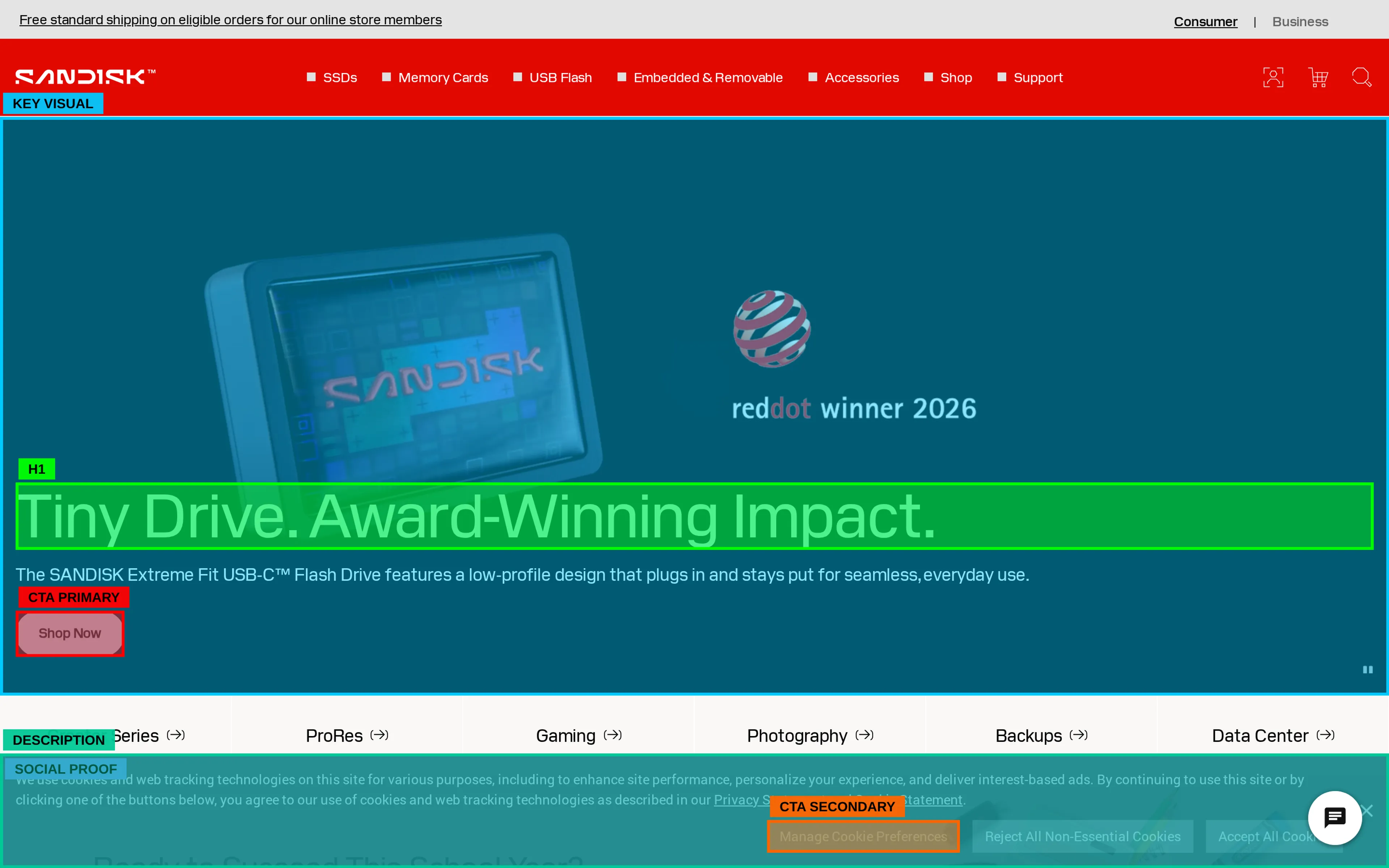Image resolution: width=1389 pixels, height=868 pixels.
Task: Open the Accessories menu
Action: tap(854, 77)
